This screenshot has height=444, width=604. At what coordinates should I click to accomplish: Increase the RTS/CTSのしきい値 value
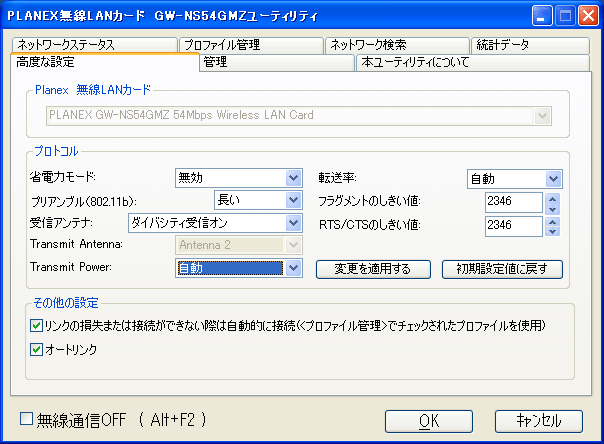tap(553, 222)
